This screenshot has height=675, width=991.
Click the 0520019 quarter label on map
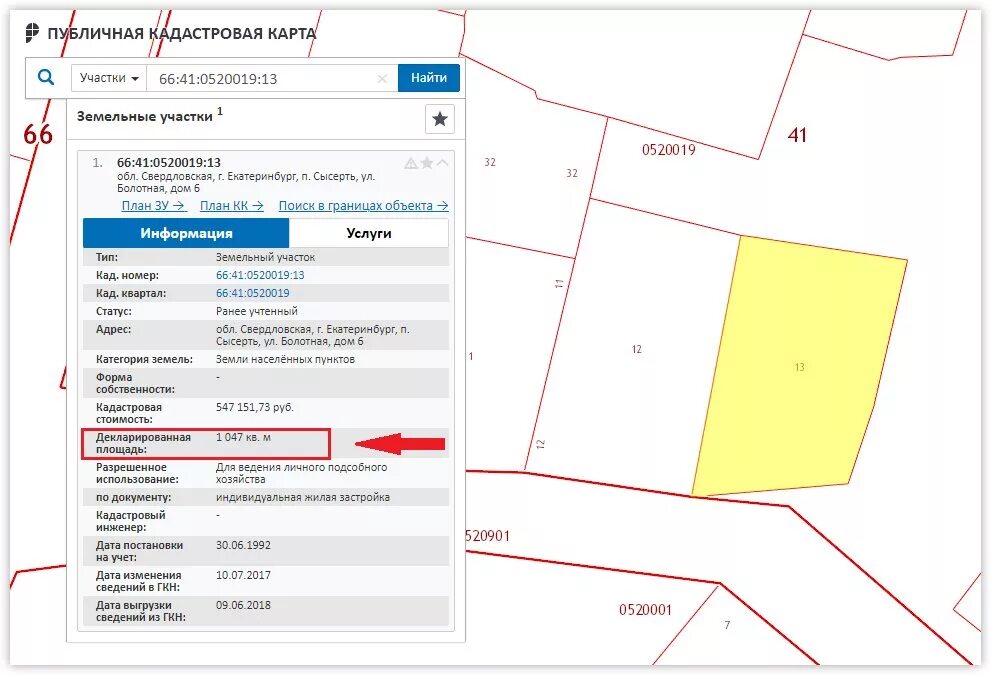[669, 150]
